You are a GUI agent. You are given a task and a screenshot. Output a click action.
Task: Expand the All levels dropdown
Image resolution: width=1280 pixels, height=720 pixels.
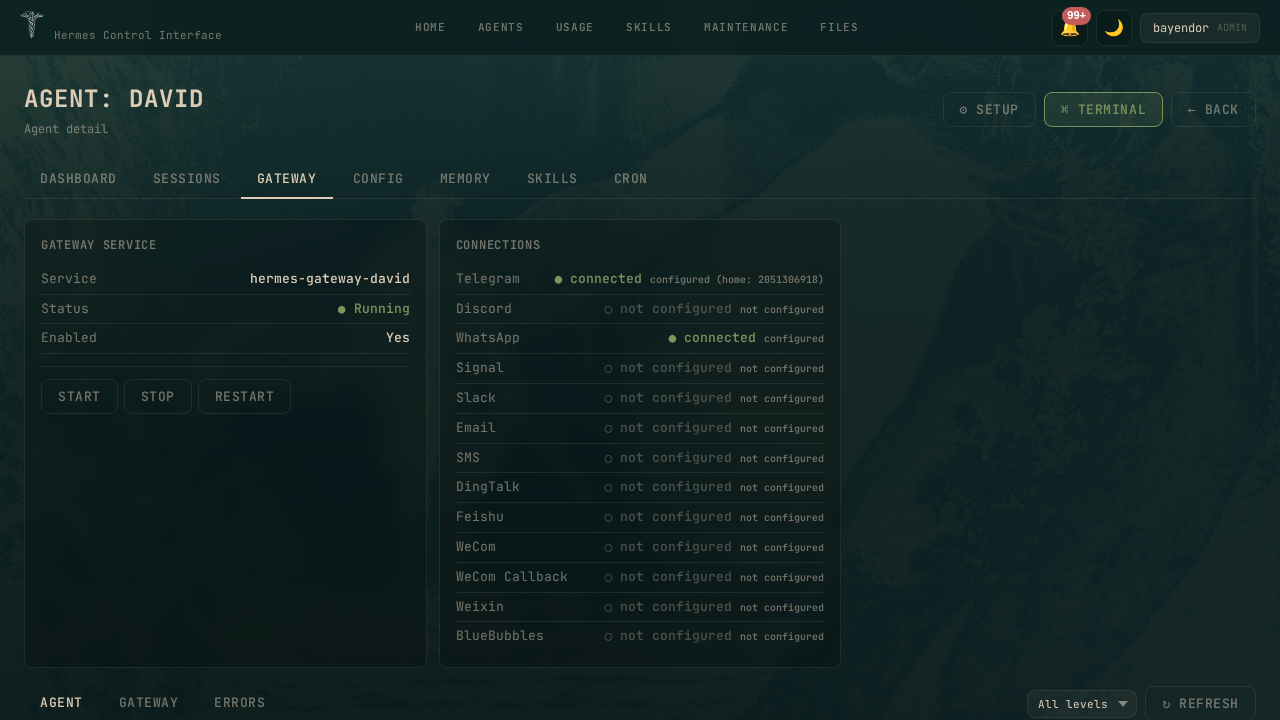point(1081,704)
